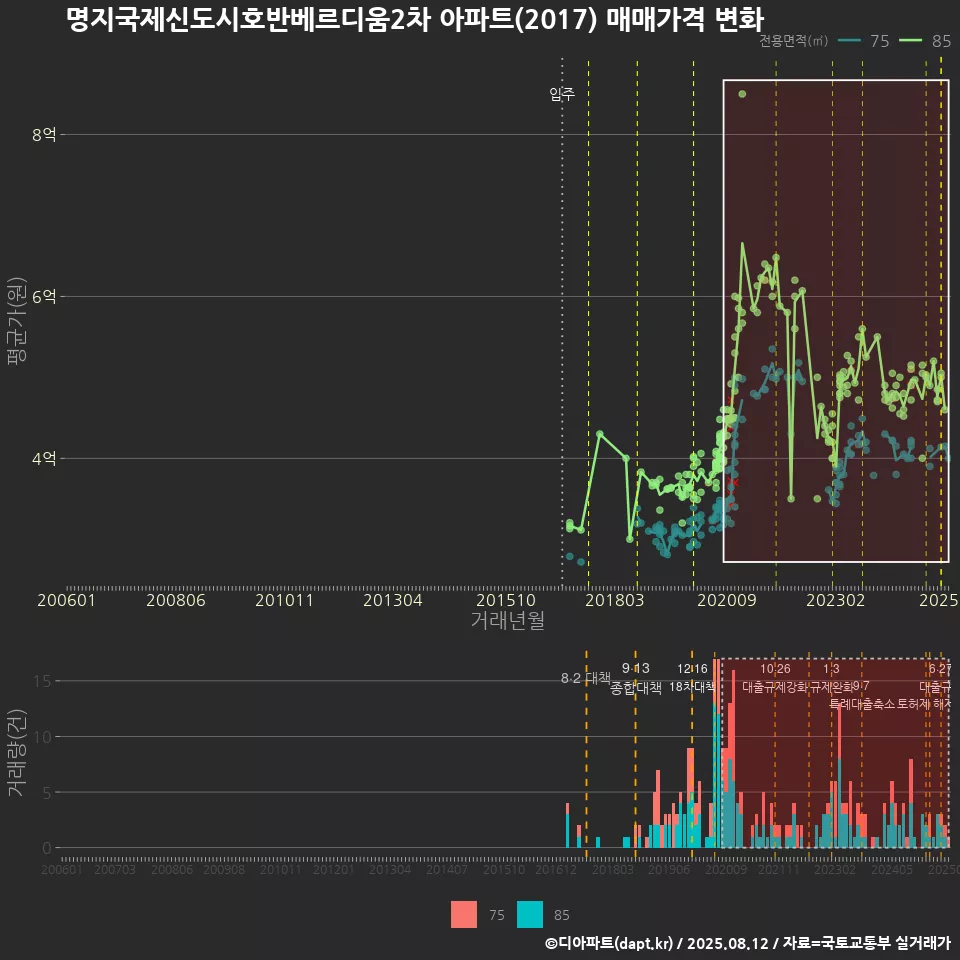The image size is (960, 960).
Task: Click the '8·2 대책' policy annotation
Action: [x=586, y=678]
